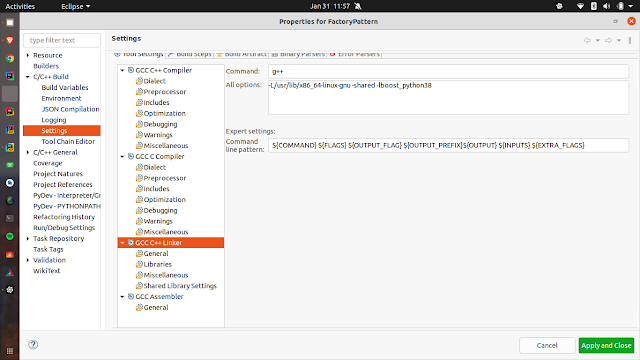The width and height of the screenshot is (640, 360).
Task: Open the Brave browser from the dock
Action: (10, 40)
